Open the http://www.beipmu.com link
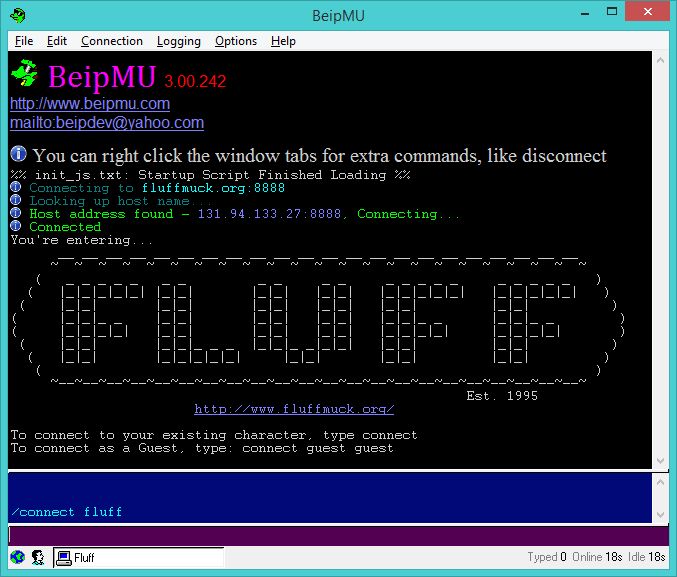The image size is (677, 577). (90, 104)
